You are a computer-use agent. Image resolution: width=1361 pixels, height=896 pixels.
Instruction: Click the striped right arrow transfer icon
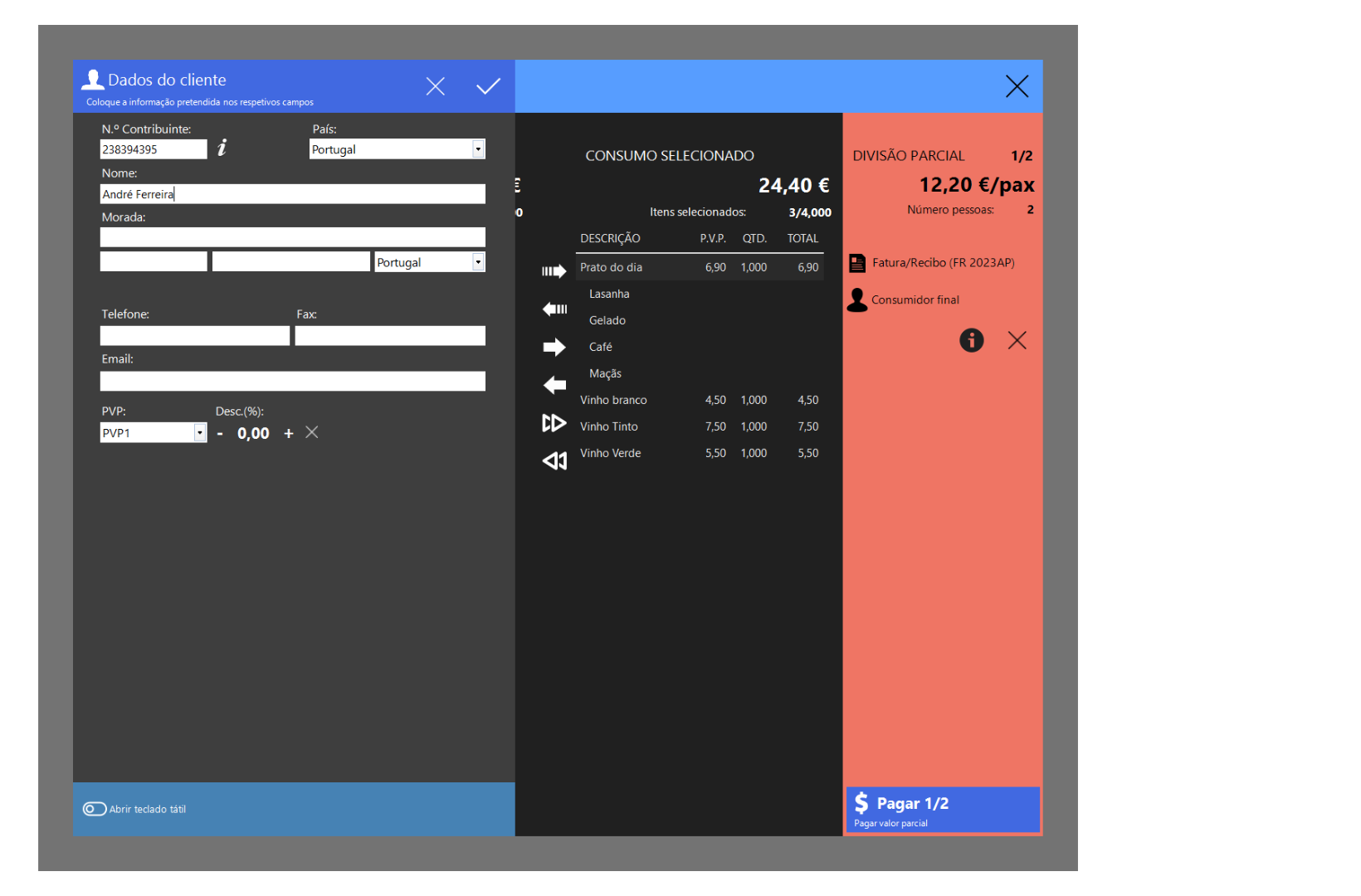(x=554, y=271)
